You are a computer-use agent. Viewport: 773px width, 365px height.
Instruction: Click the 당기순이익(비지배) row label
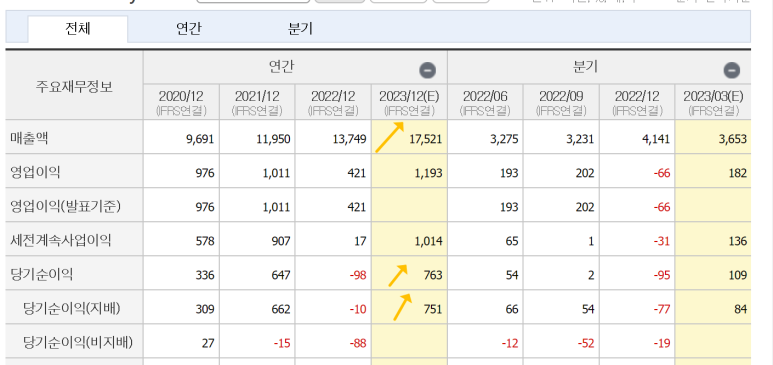(x=78, y=342)
